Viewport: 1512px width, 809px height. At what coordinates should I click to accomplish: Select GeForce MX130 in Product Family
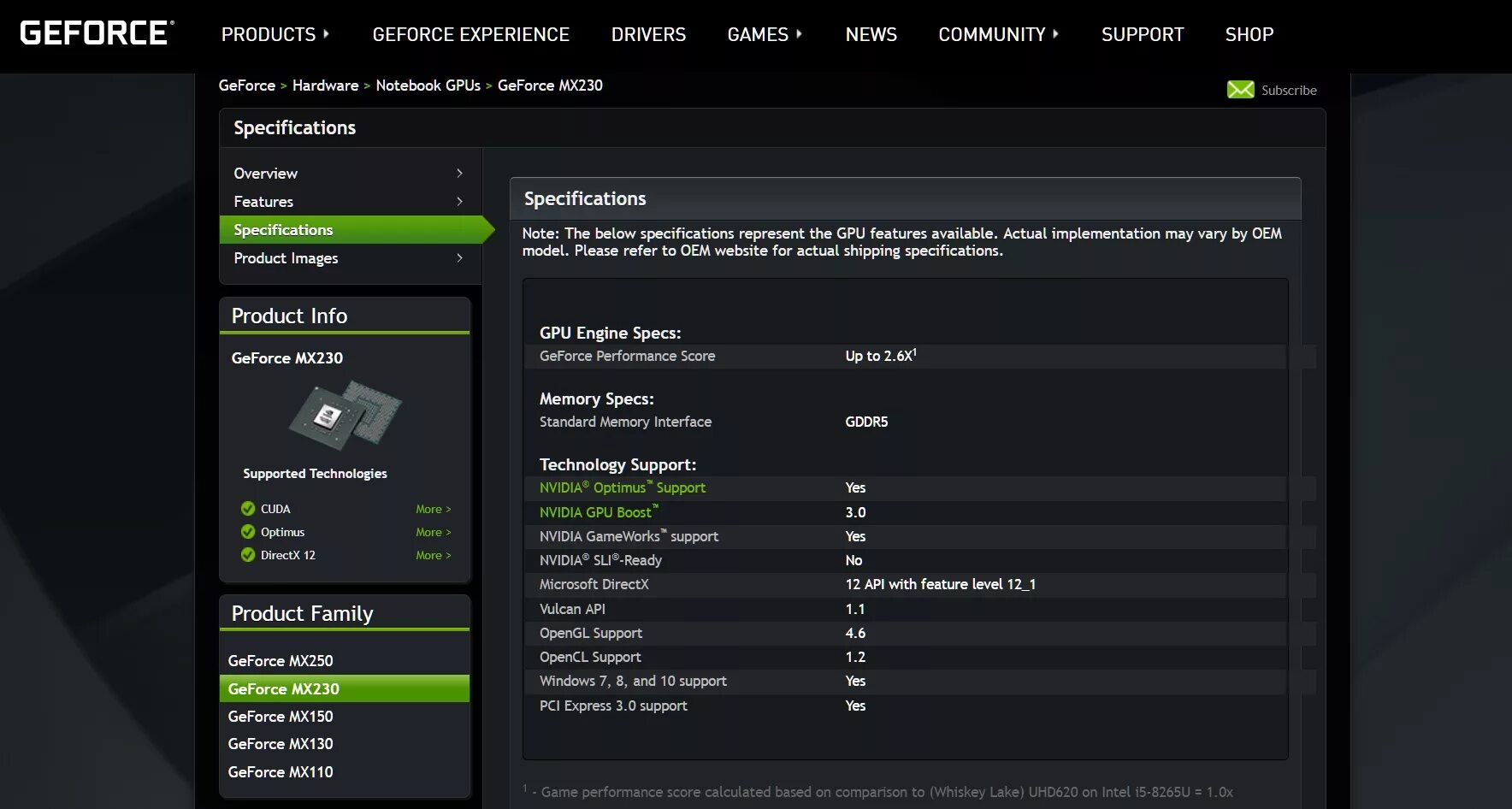click(281, 744)
